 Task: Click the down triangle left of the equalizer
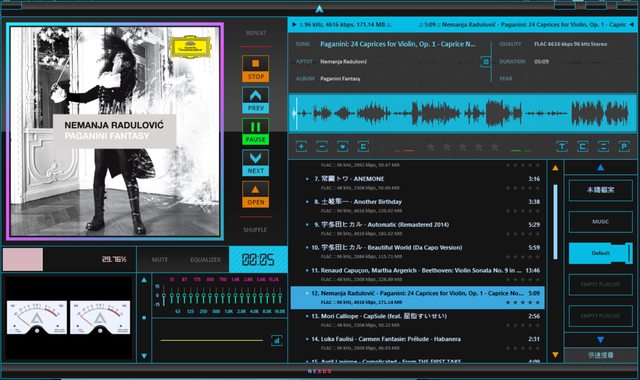pos(144,356)
